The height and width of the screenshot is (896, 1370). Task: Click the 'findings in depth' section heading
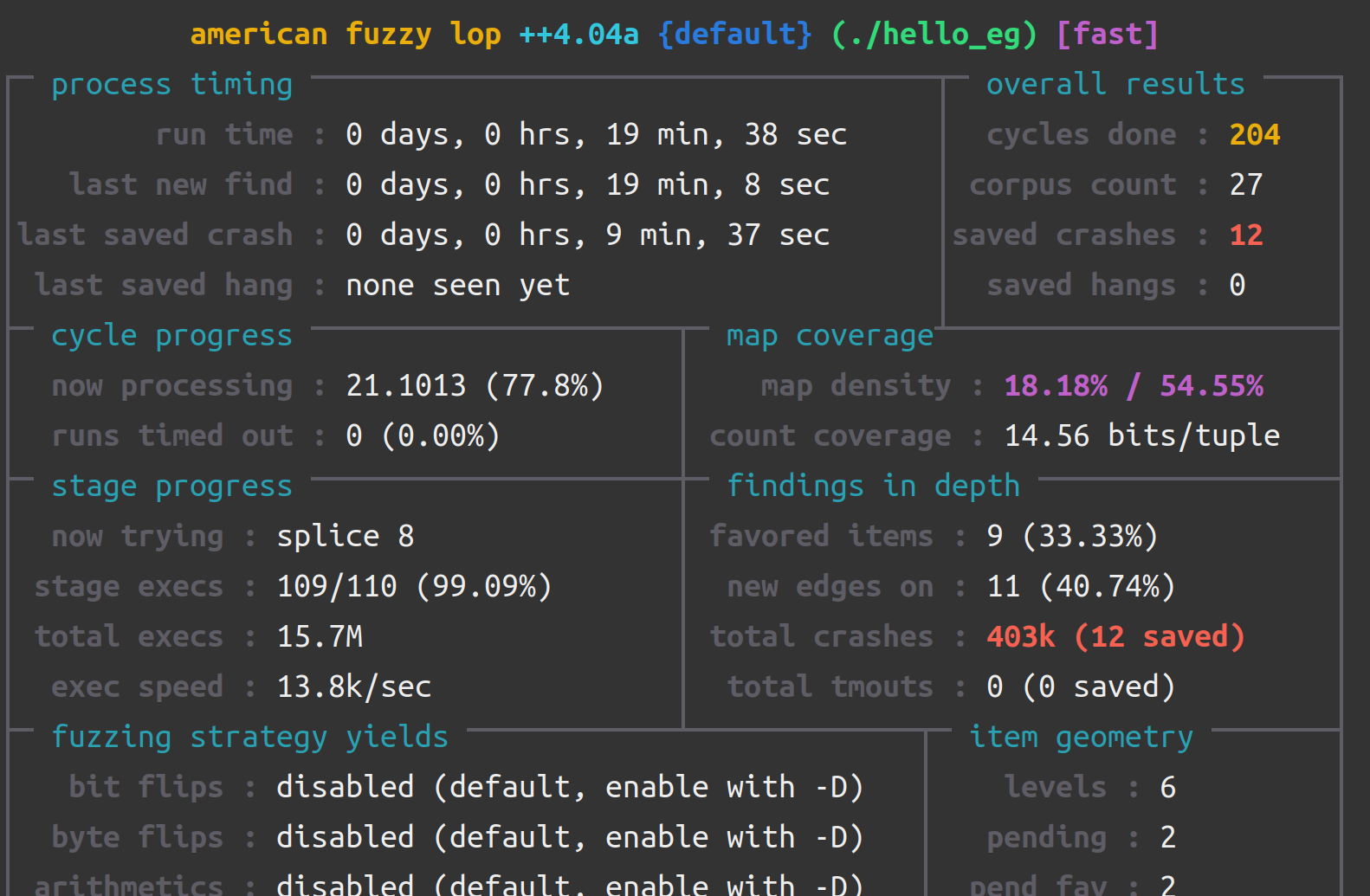[x=874, y=487]
